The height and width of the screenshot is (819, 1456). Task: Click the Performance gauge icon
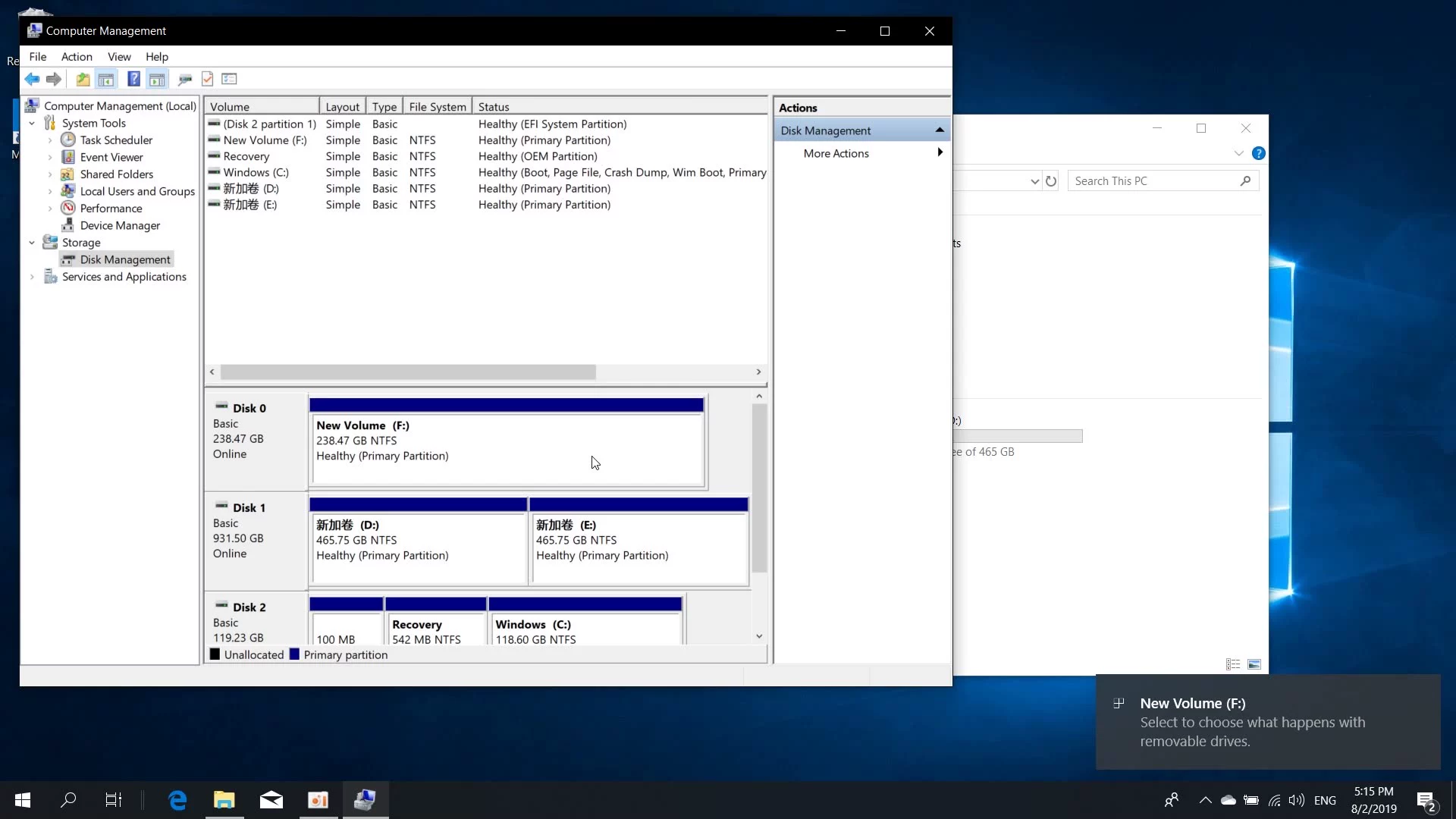coord(67,208)
